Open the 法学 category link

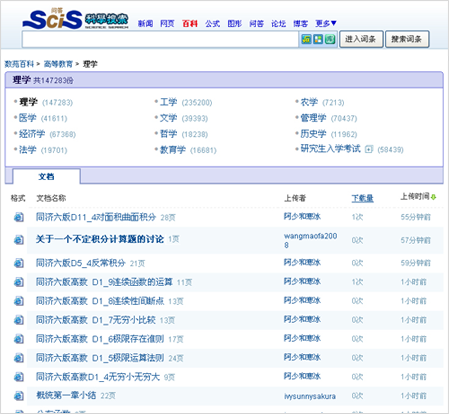[x=28, y=150]
